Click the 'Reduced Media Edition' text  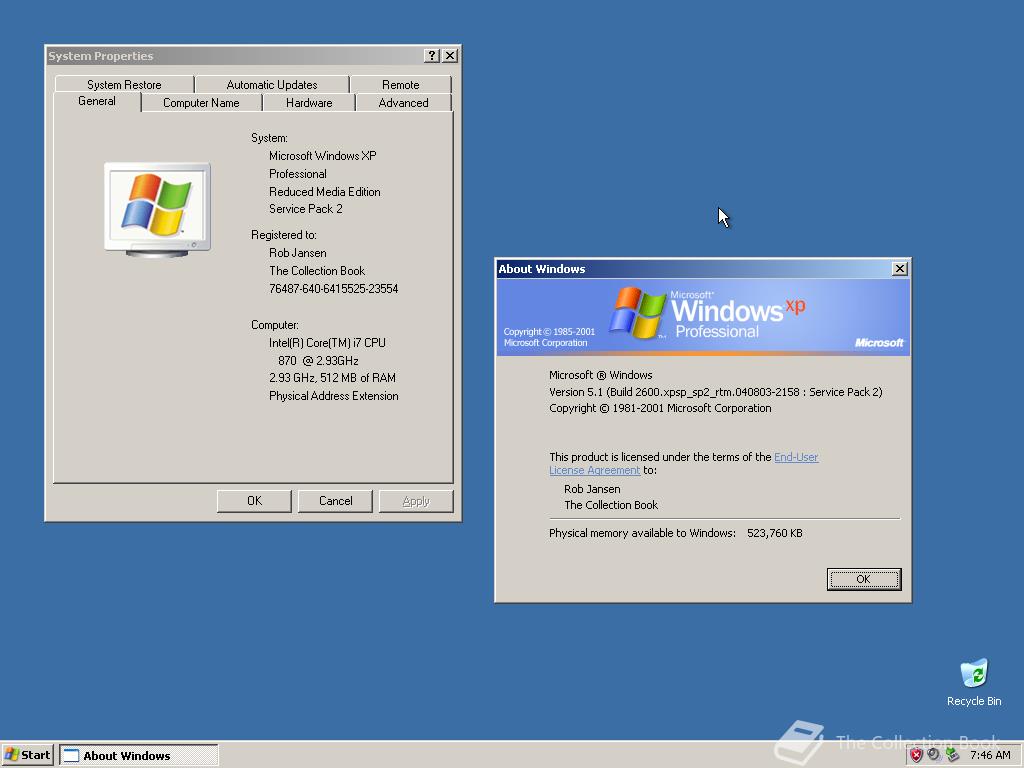(325, 191)
